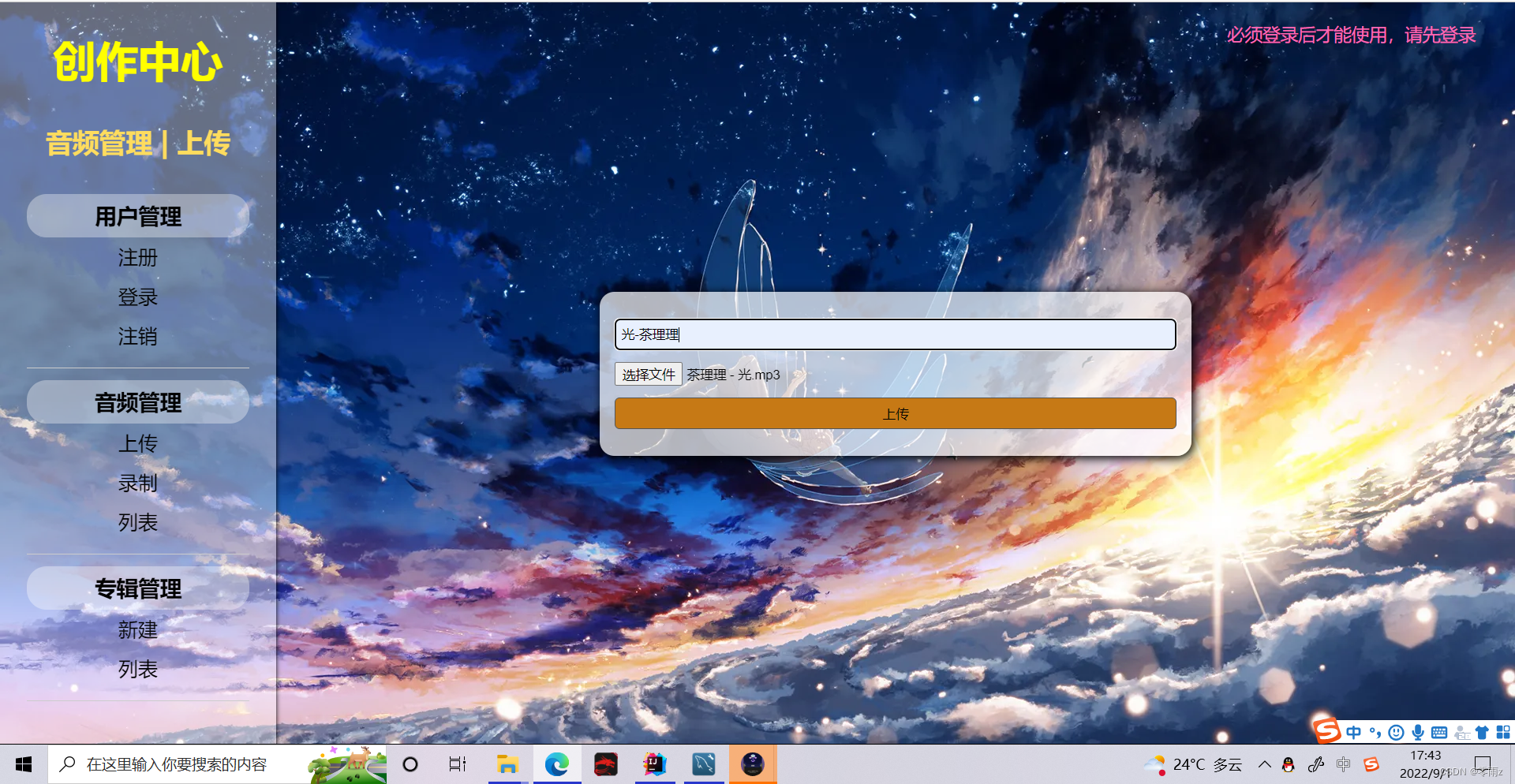
Task: Expand the 用户管理 section header
Action: click(138, 216)
